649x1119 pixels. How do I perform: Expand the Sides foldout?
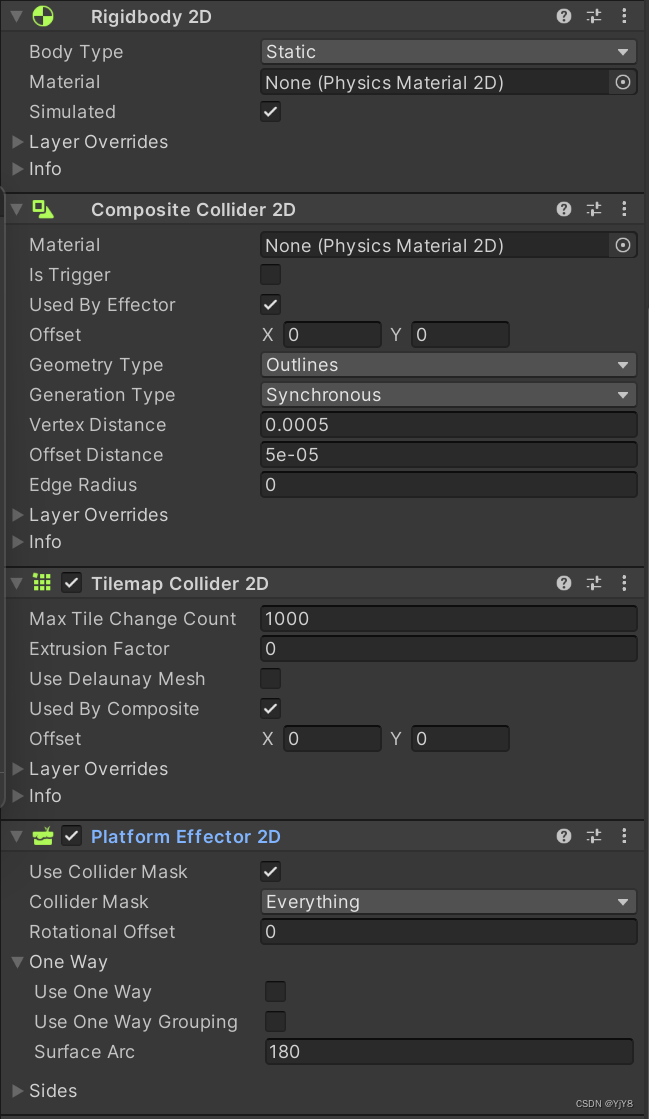[17, 1090]
